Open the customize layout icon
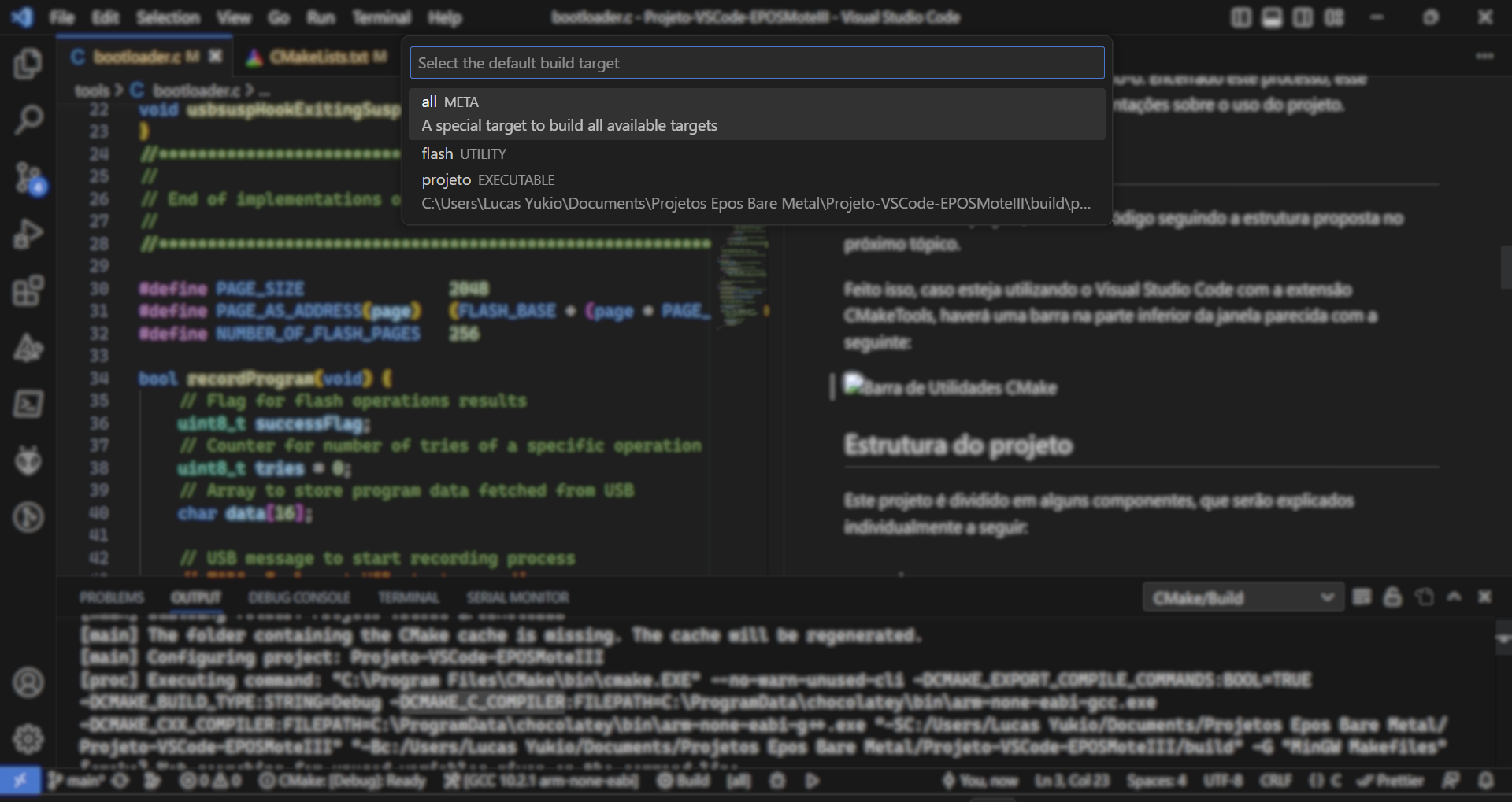Image resolution: width=1512 pixels, height=802 pixels. click(x=1334, y=17)
